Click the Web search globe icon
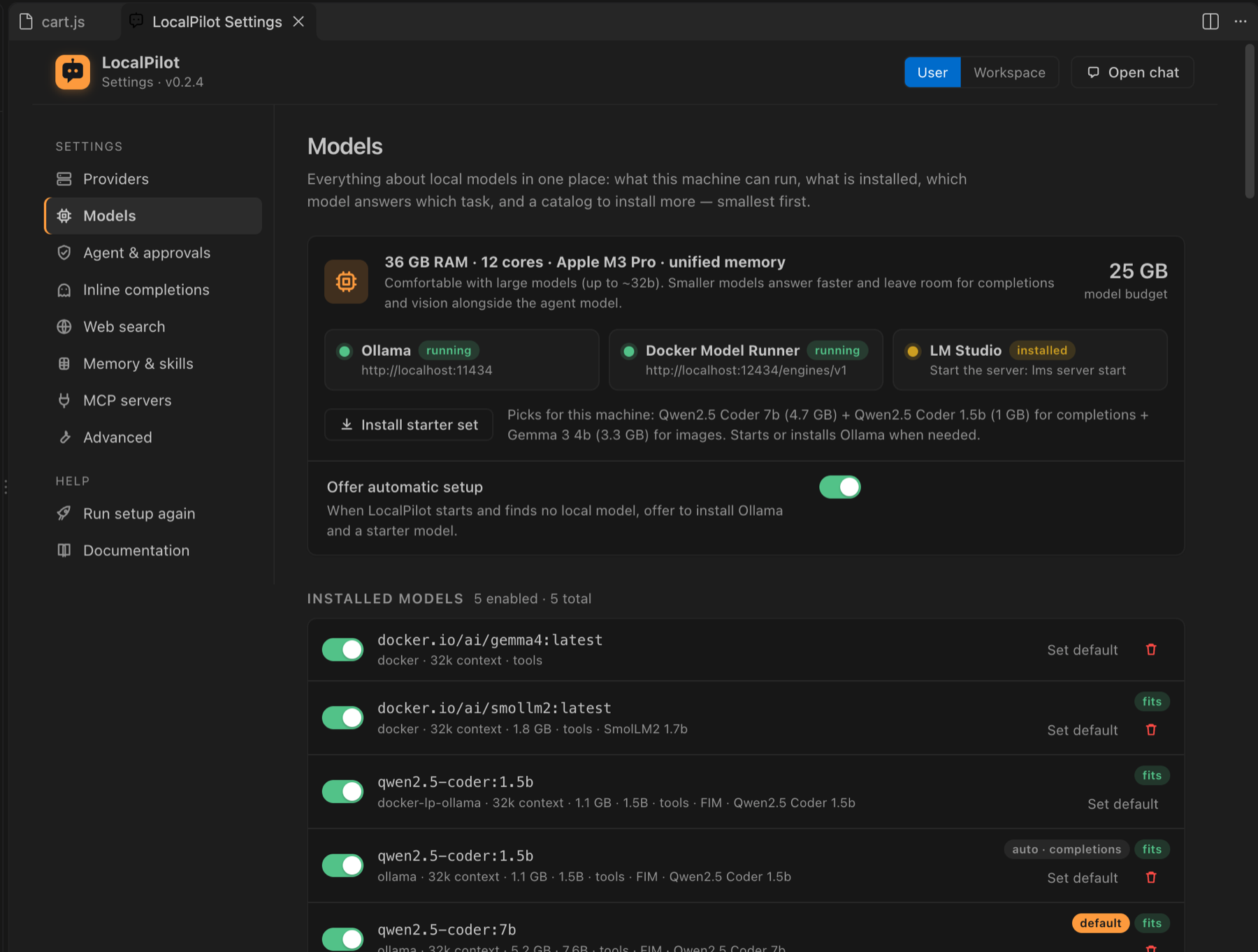 (64, 326)
